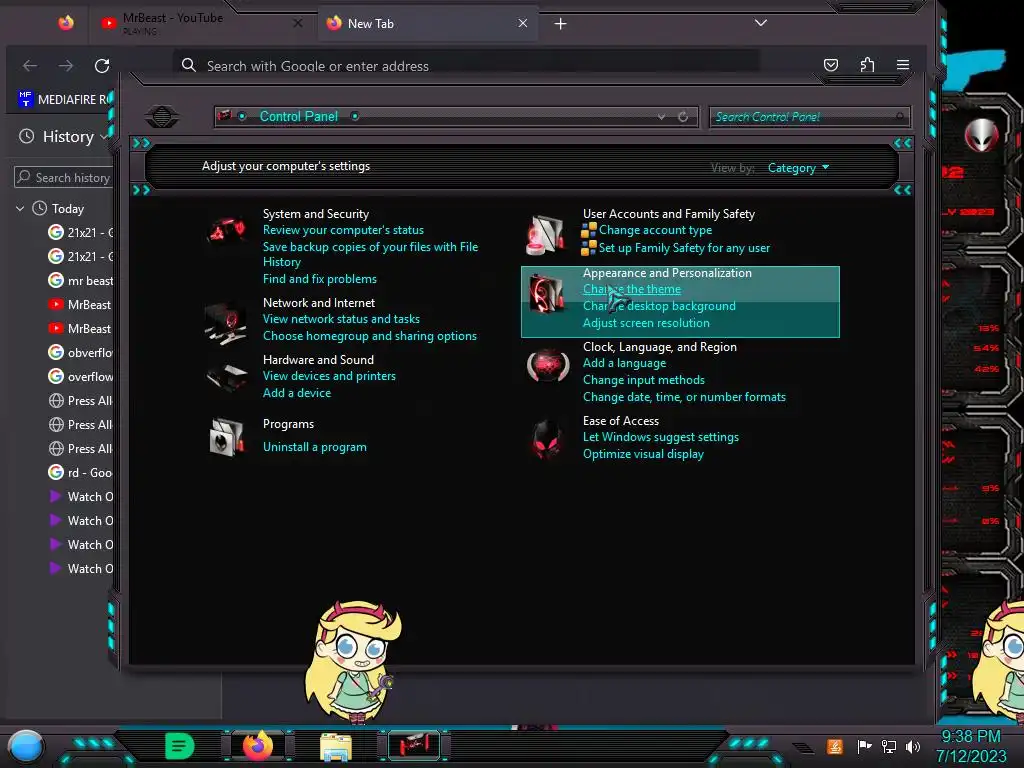Screen dimensions: 1024x768
Task: Click Change account type link
Action: (x=655, y=230)
